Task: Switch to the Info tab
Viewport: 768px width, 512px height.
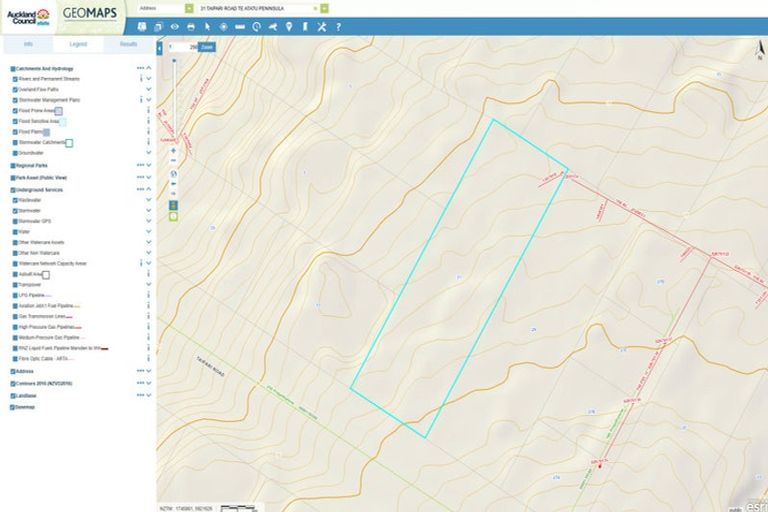Action: (x=28, y=45)
